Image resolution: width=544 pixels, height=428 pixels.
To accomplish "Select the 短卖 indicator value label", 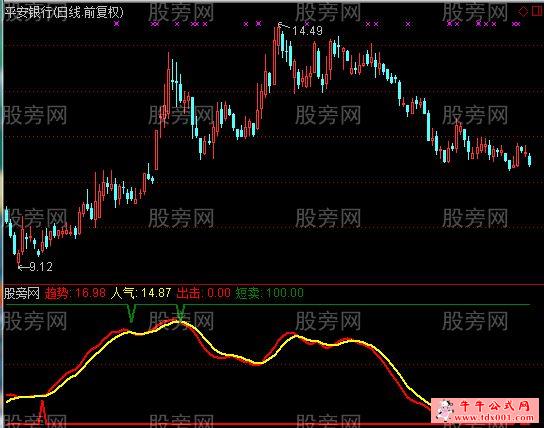I will point(269,293).
